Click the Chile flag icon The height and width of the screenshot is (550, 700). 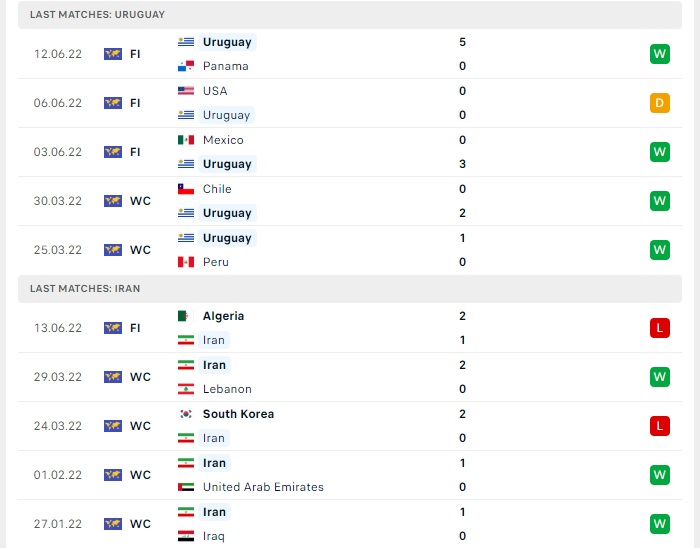[186, 189]
